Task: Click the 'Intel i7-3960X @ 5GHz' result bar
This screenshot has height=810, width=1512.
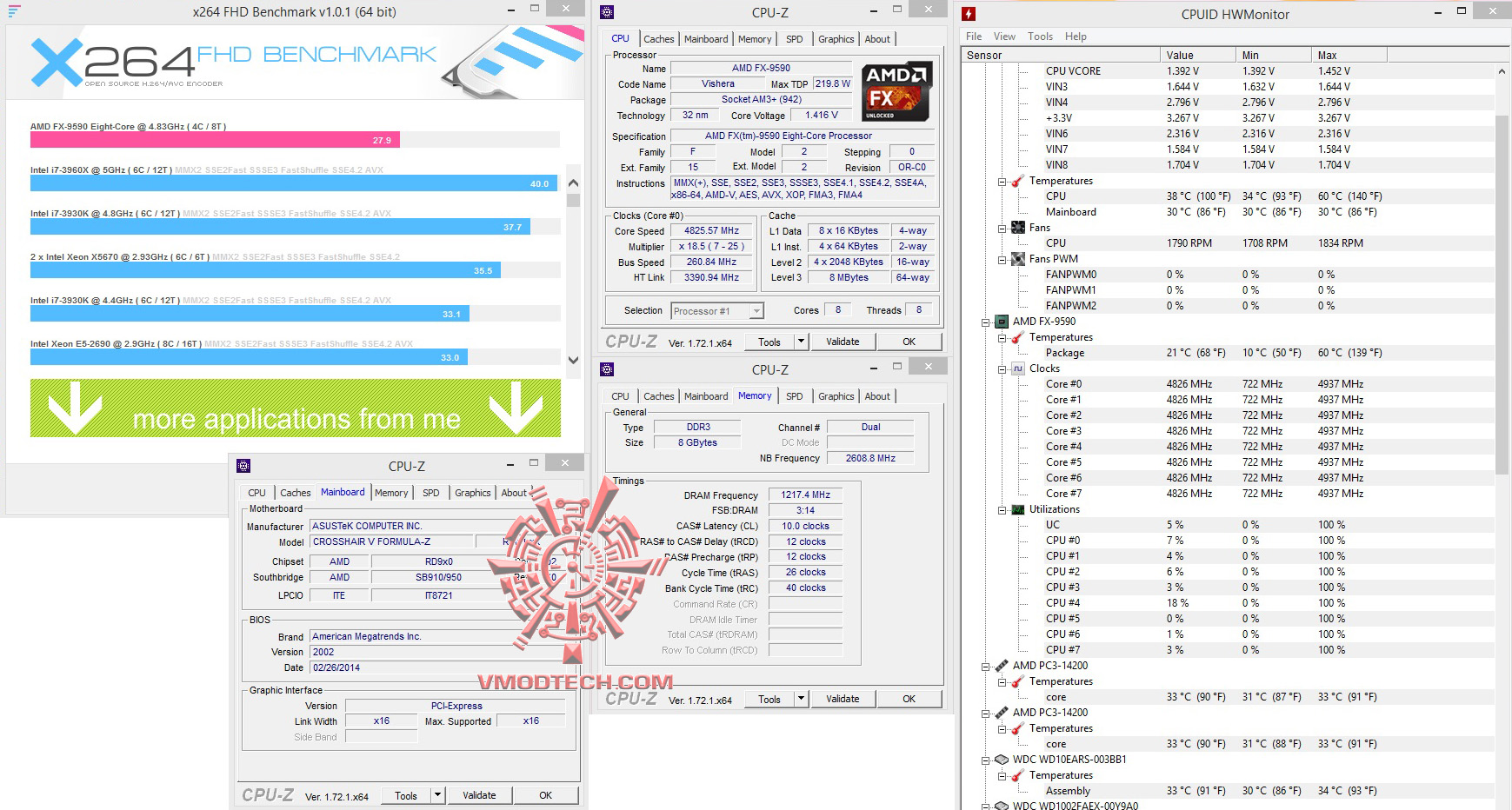Action: [294, 183]
